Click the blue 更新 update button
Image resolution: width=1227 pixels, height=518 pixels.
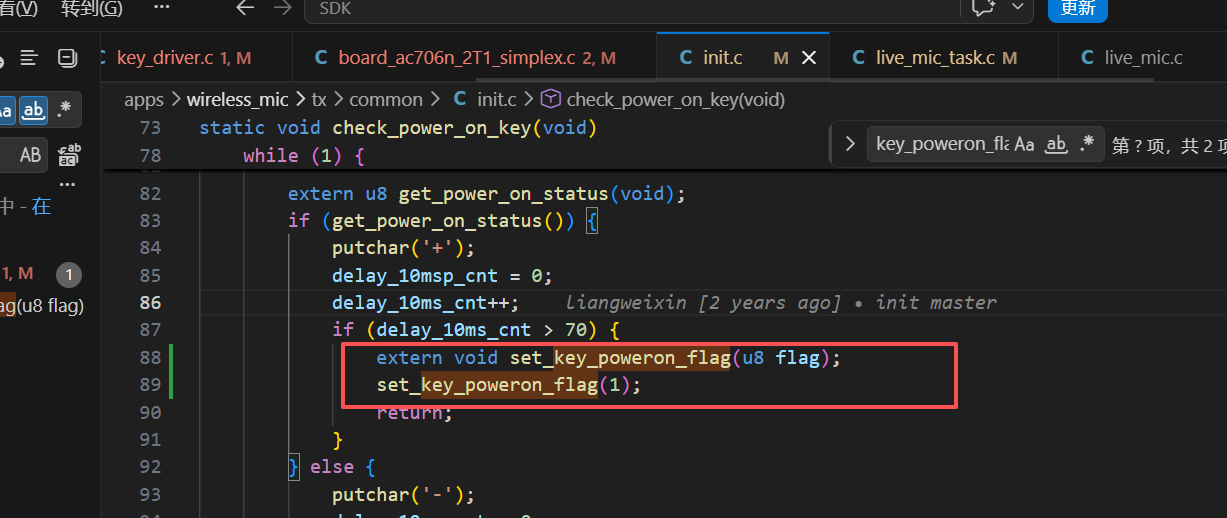1077,8
